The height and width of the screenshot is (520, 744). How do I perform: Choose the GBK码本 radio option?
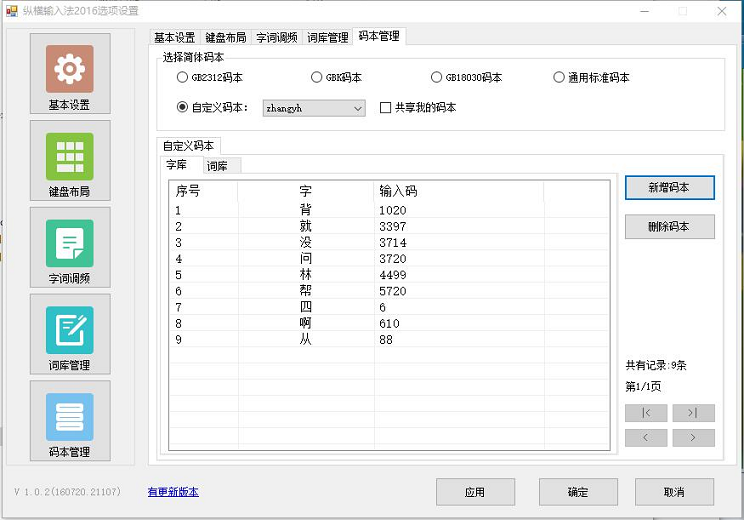tap(316, 77)
